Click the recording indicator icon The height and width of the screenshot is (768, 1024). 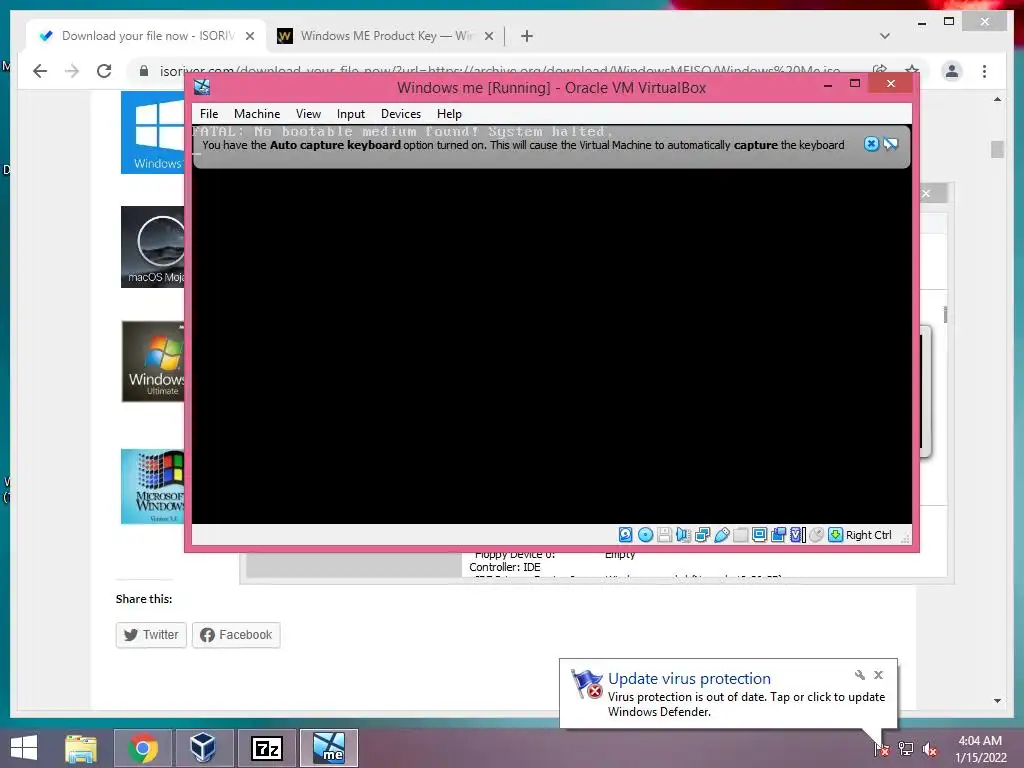[778, 535]
